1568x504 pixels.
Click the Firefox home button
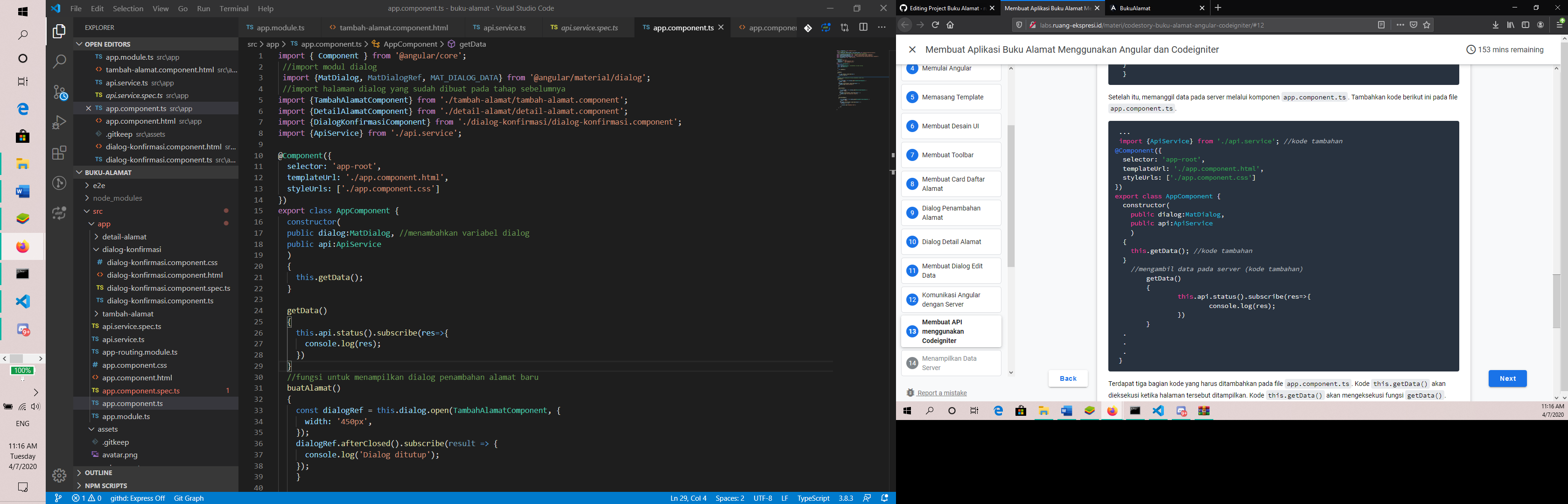coord(950,25)
